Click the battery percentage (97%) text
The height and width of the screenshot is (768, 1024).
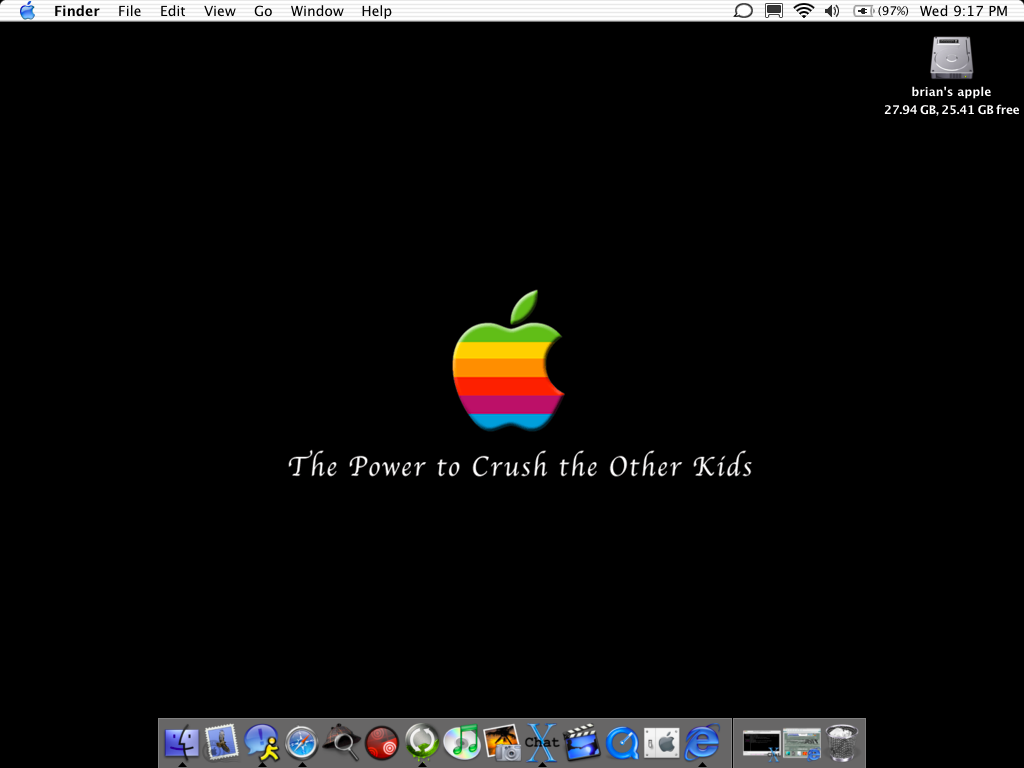[893, 11]
